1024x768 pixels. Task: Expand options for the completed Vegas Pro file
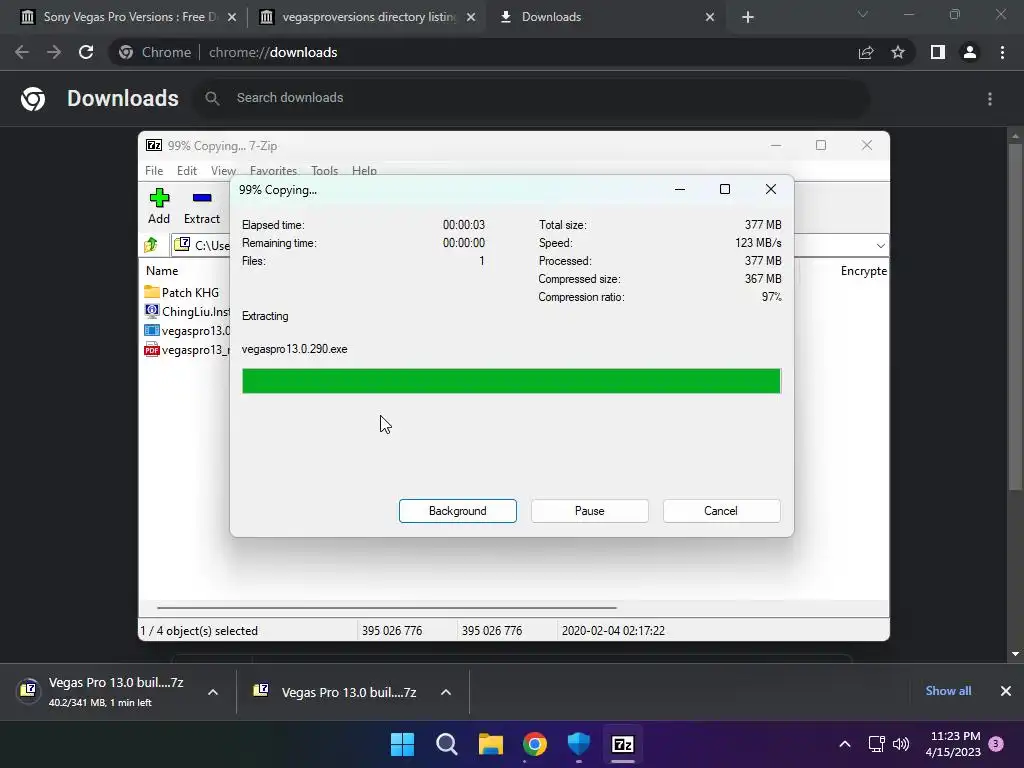tap(446, 692)
